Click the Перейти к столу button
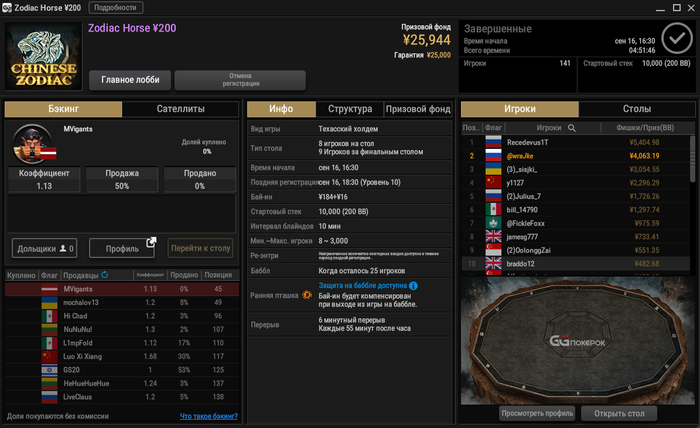 (x=200, y=248)
